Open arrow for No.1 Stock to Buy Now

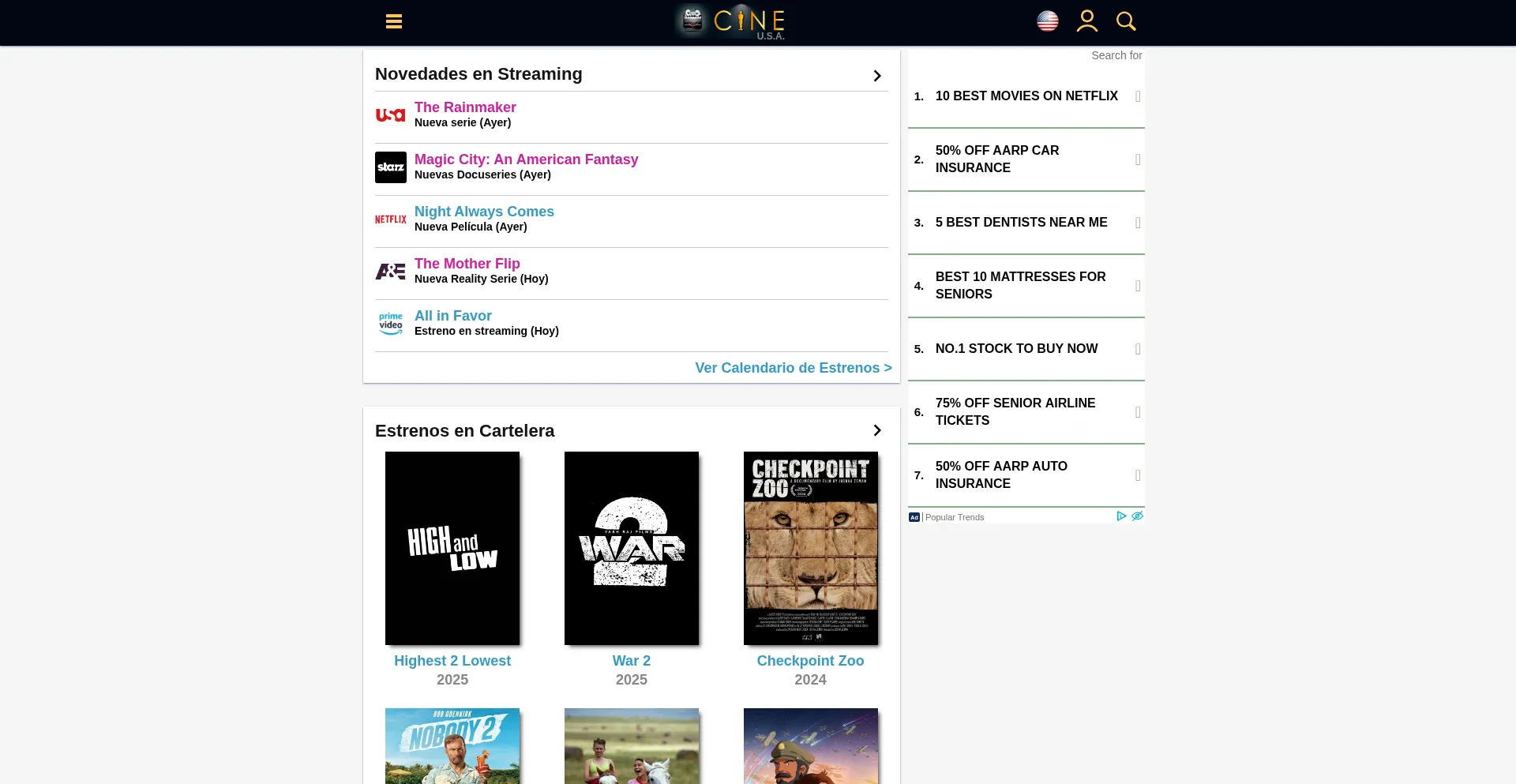1138,349
